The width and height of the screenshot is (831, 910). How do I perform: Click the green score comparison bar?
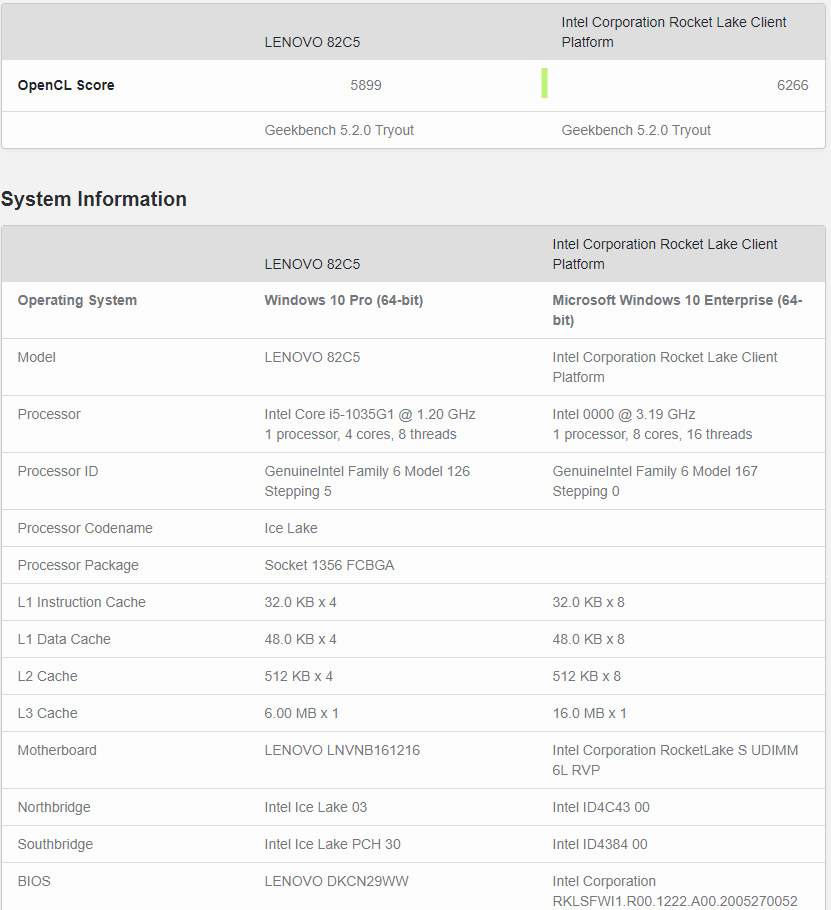[544, 83]
